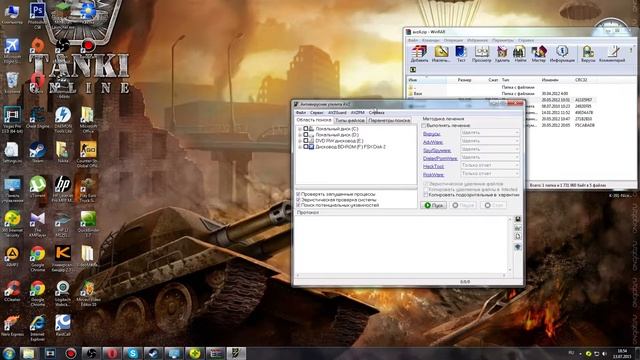
Task: Enable the 'Выполнять лечение' checkbox
Action: (x=424, y=125)
